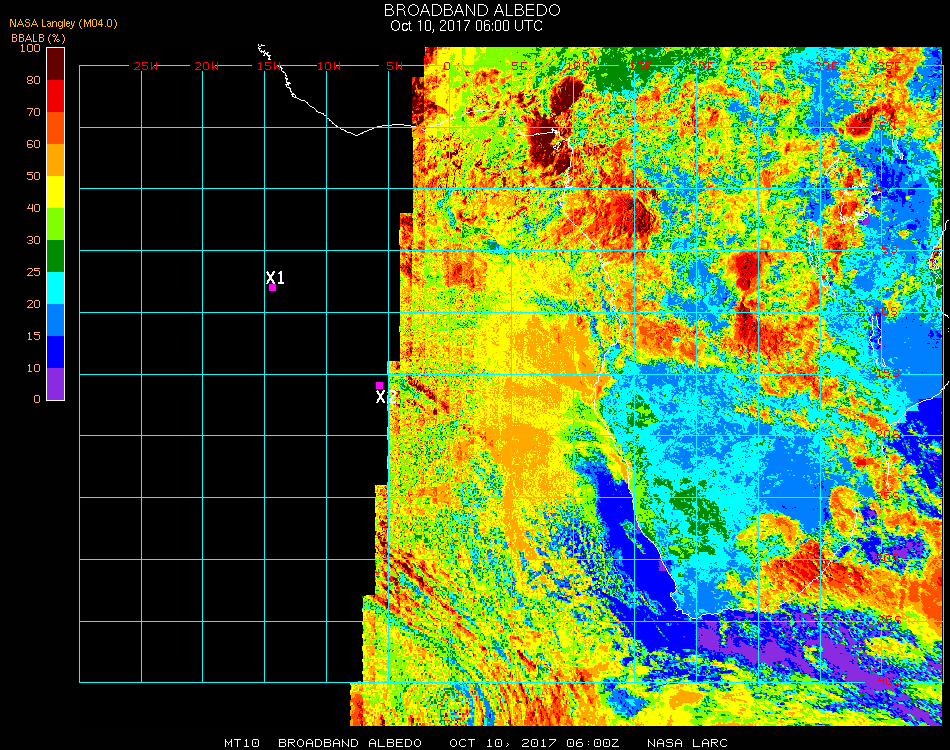The image size is (950, 750).
Task: Choose the dark green 25–30 legend swatch
Action: point(56,256)
